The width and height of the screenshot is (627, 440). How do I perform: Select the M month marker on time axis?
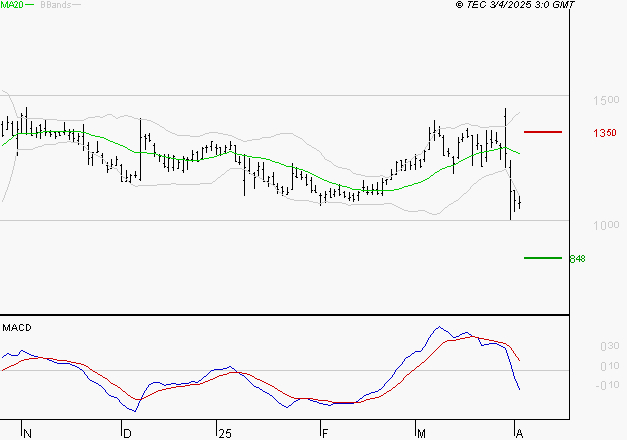(423, 433)
